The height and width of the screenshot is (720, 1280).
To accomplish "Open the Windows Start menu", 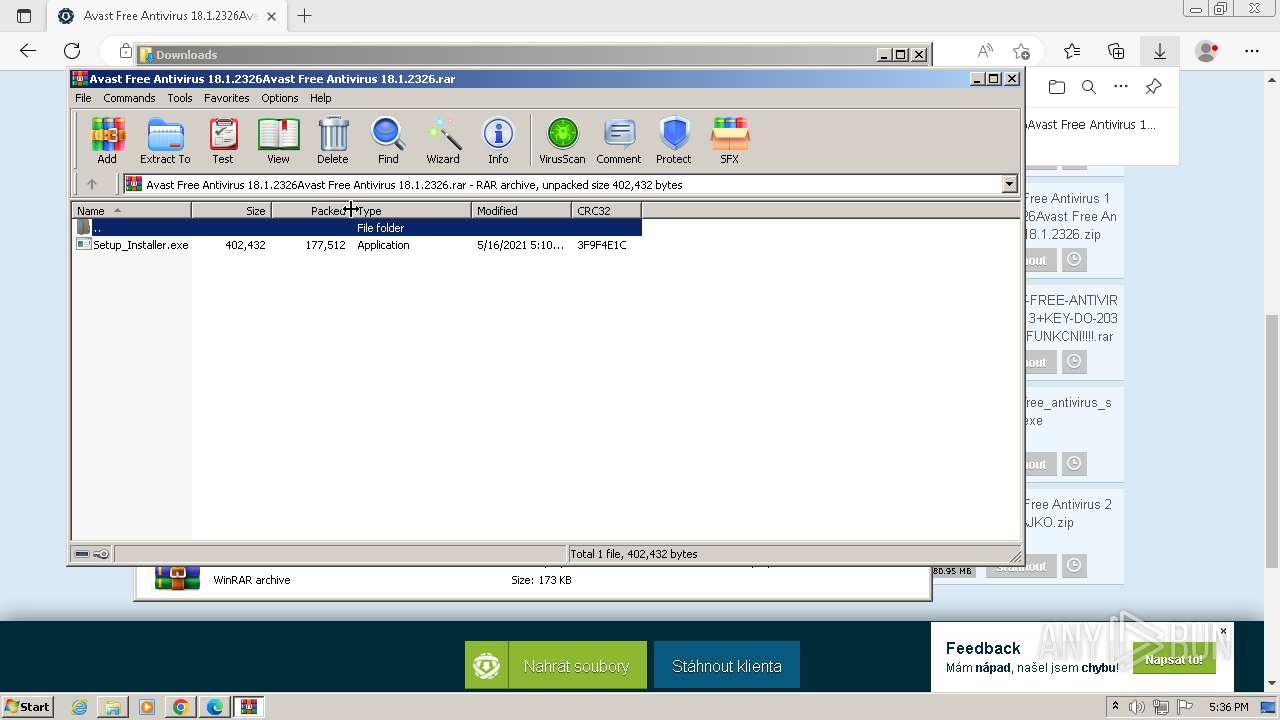I will 27,707.
